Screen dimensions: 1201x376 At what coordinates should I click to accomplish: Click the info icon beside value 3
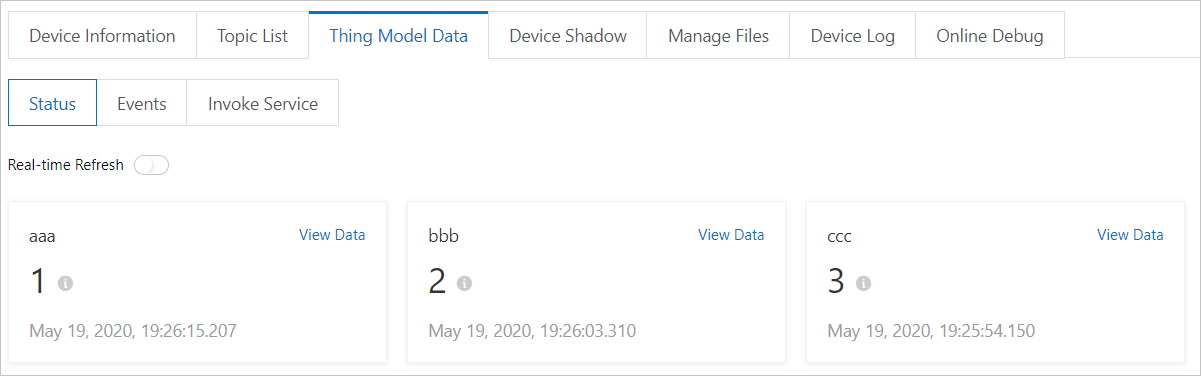coord(864,284)
